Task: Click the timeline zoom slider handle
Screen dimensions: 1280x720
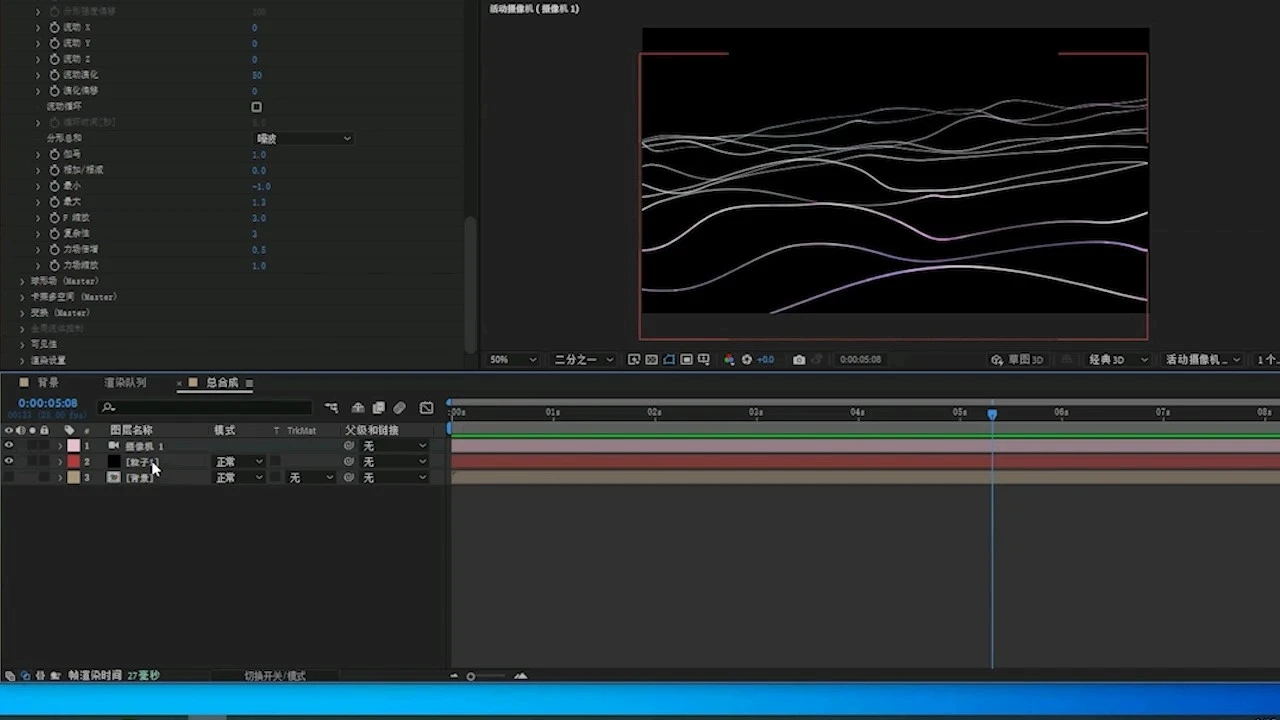Action: tap(471, 677)
